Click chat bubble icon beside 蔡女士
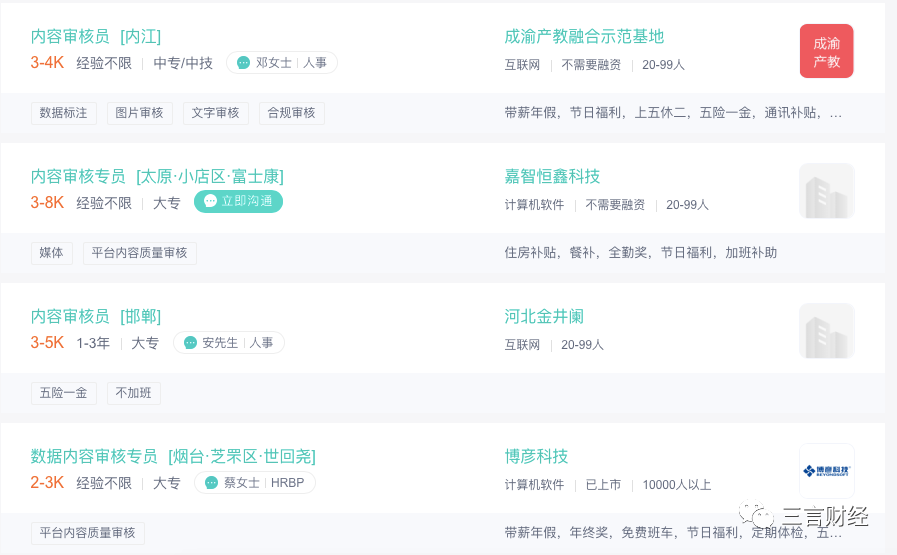This screenshot has width=897, height=555. pyautogui.click(x=211, y=483)
